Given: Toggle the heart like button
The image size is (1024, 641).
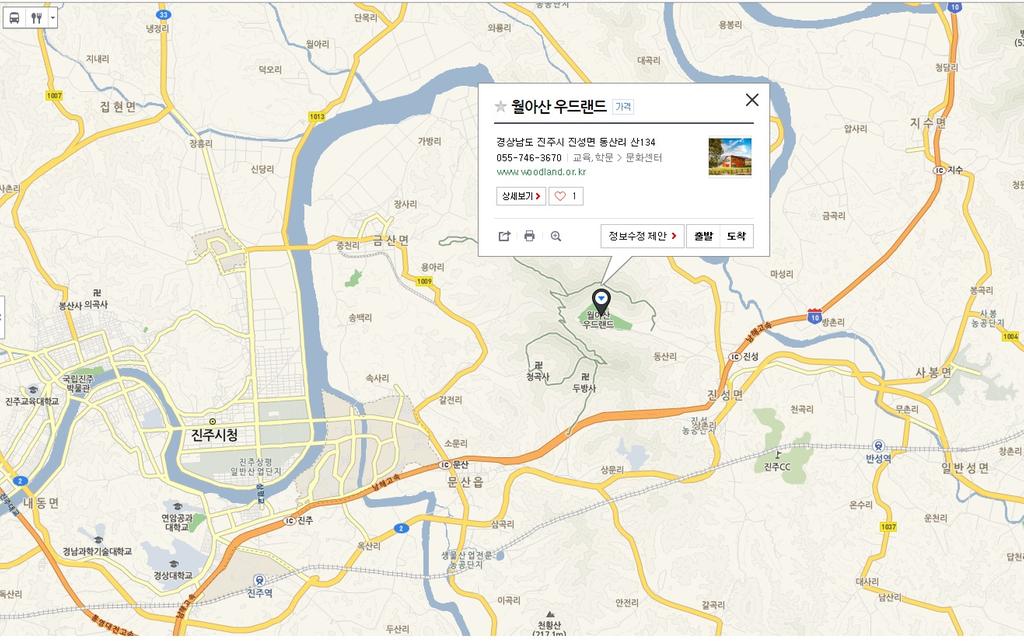Looking at the screenshot, I should (x=566, y=196).
